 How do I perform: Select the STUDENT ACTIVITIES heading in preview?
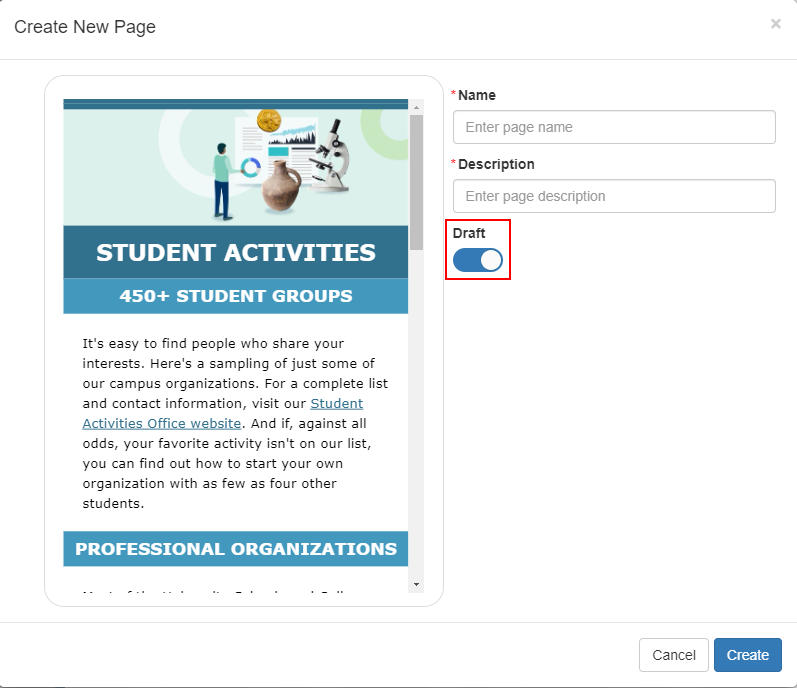(236, 253)
